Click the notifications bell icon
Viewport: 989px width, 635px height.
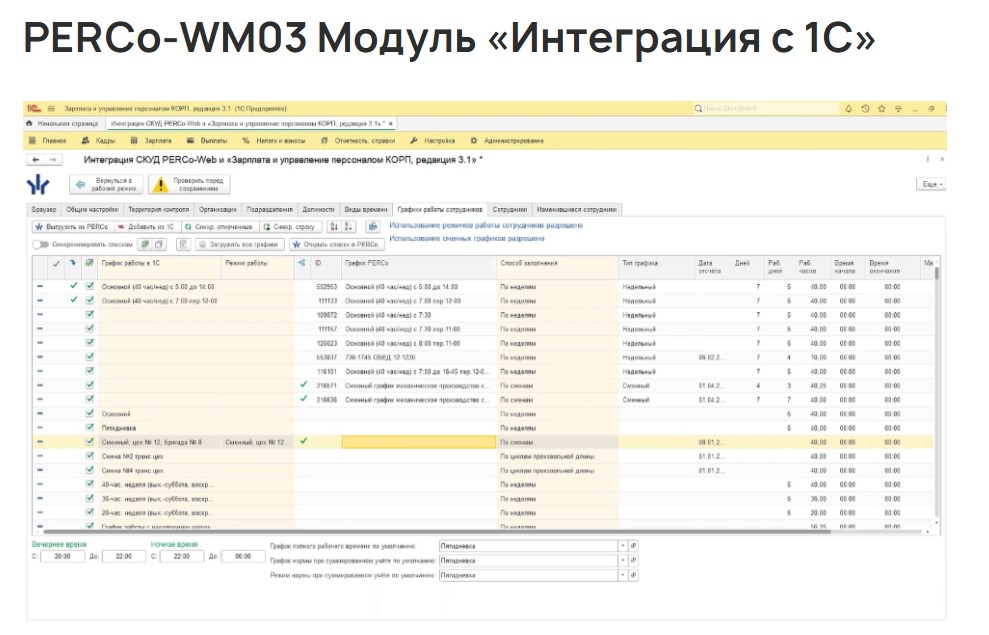[x=849, y=108]
